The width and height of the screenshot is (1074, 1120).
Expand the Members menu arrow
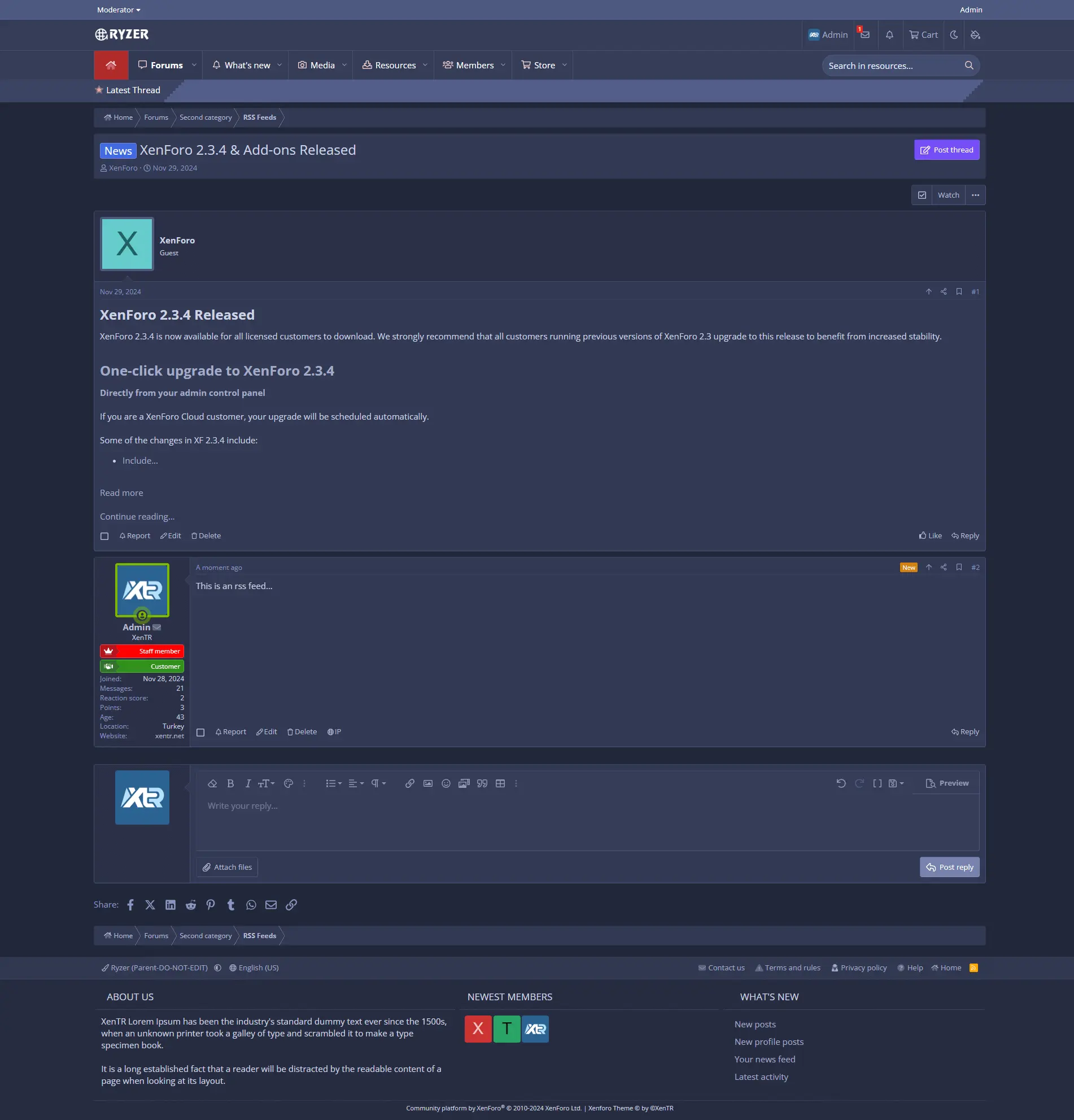coord(503,65)
